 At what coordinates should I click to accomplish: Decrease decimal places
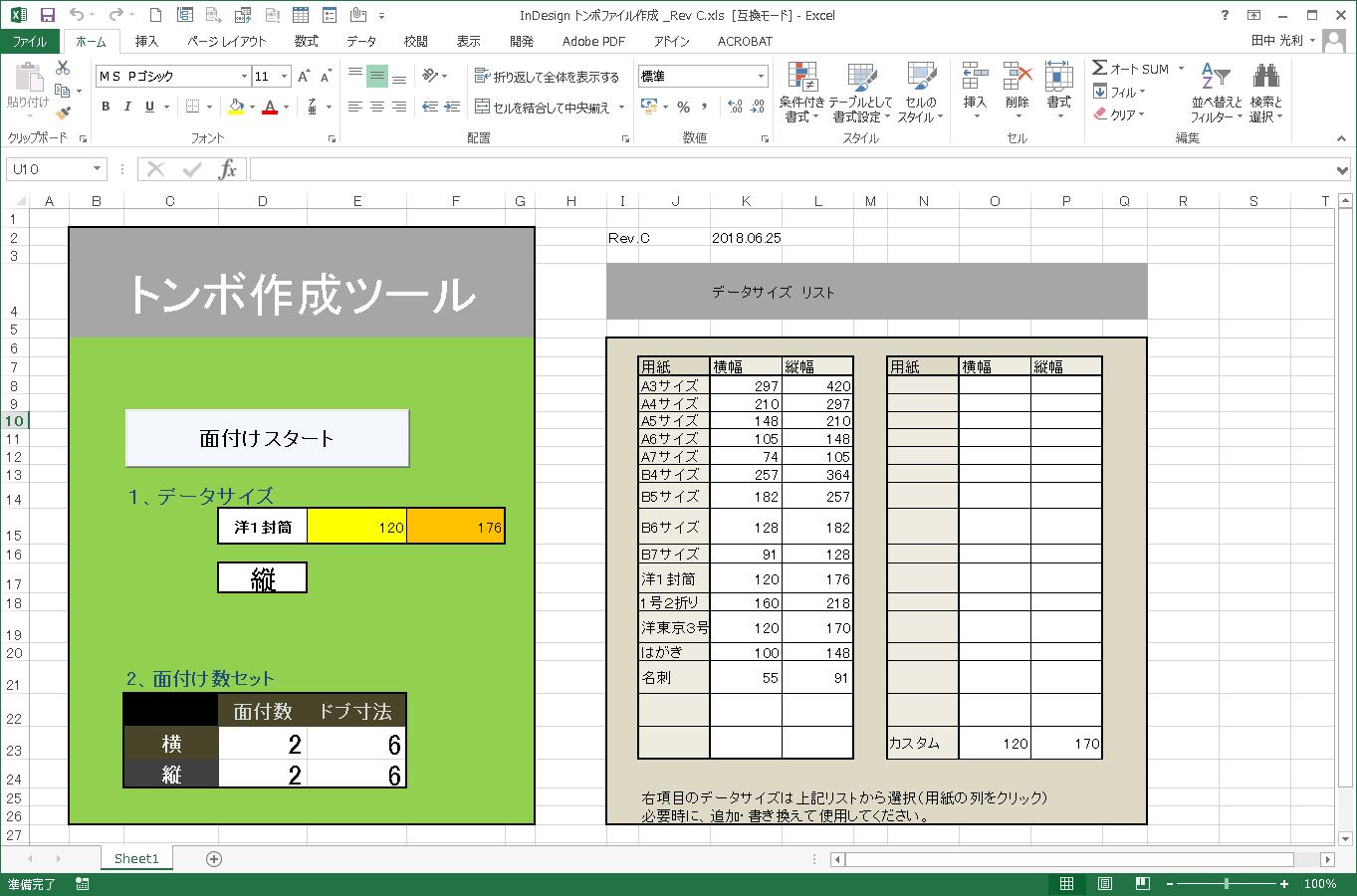(758, 107)
